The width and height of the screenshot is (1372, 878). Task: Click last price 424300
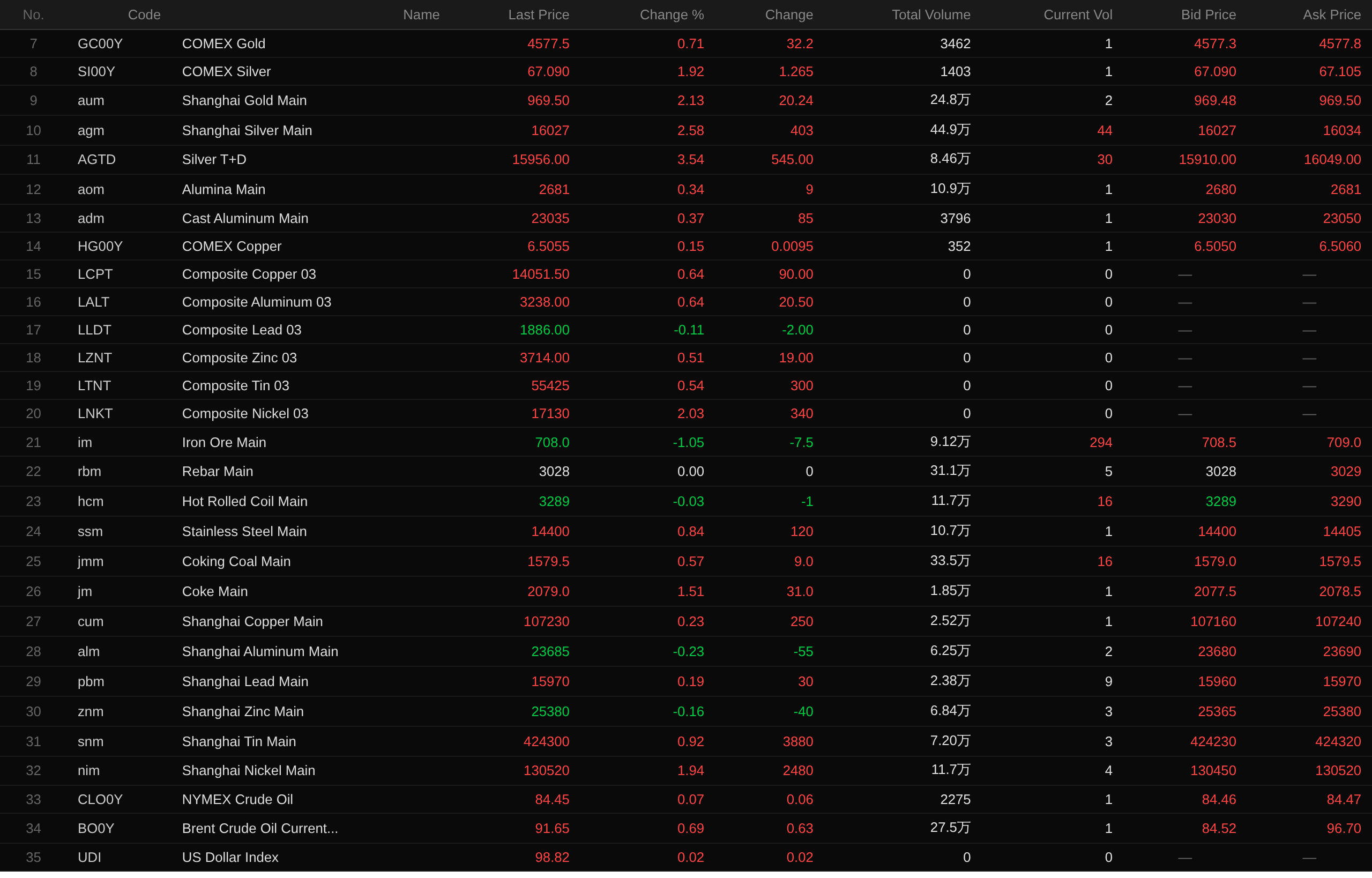coord(546,742)
